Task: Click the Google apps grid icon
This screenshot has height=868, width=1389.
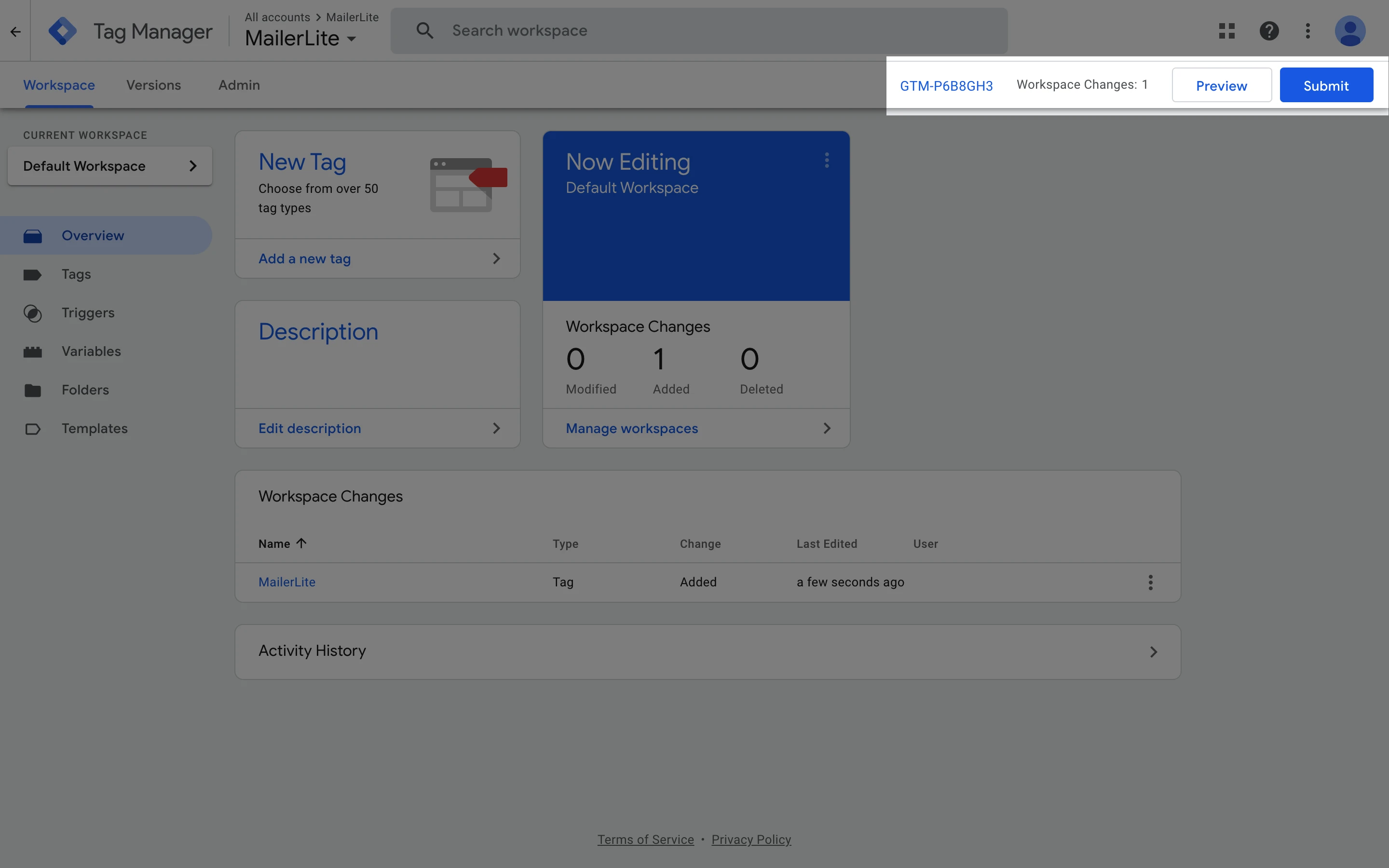Action: click(x=1226, y=31)
